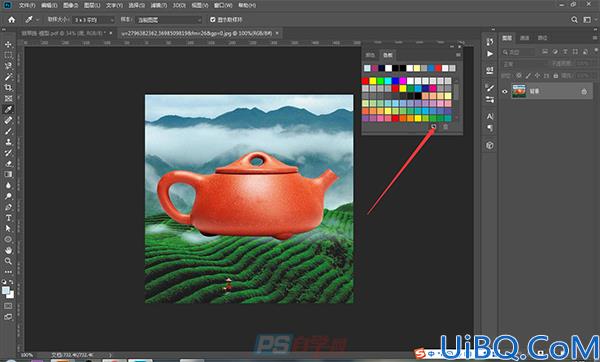
Task: Select the Zoom tool
Action: pos(8,261)
